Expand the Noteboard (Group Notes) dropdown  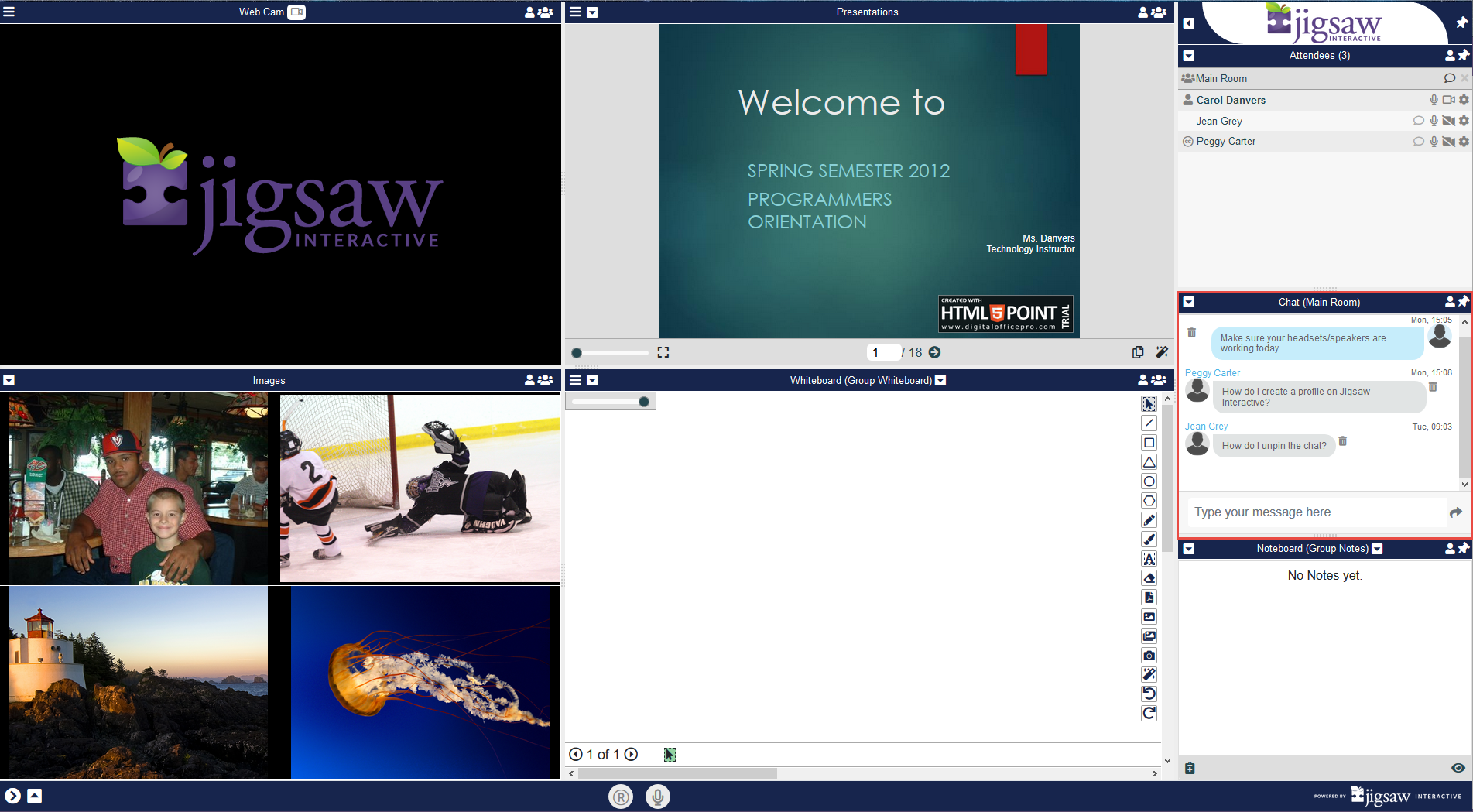1377,549
